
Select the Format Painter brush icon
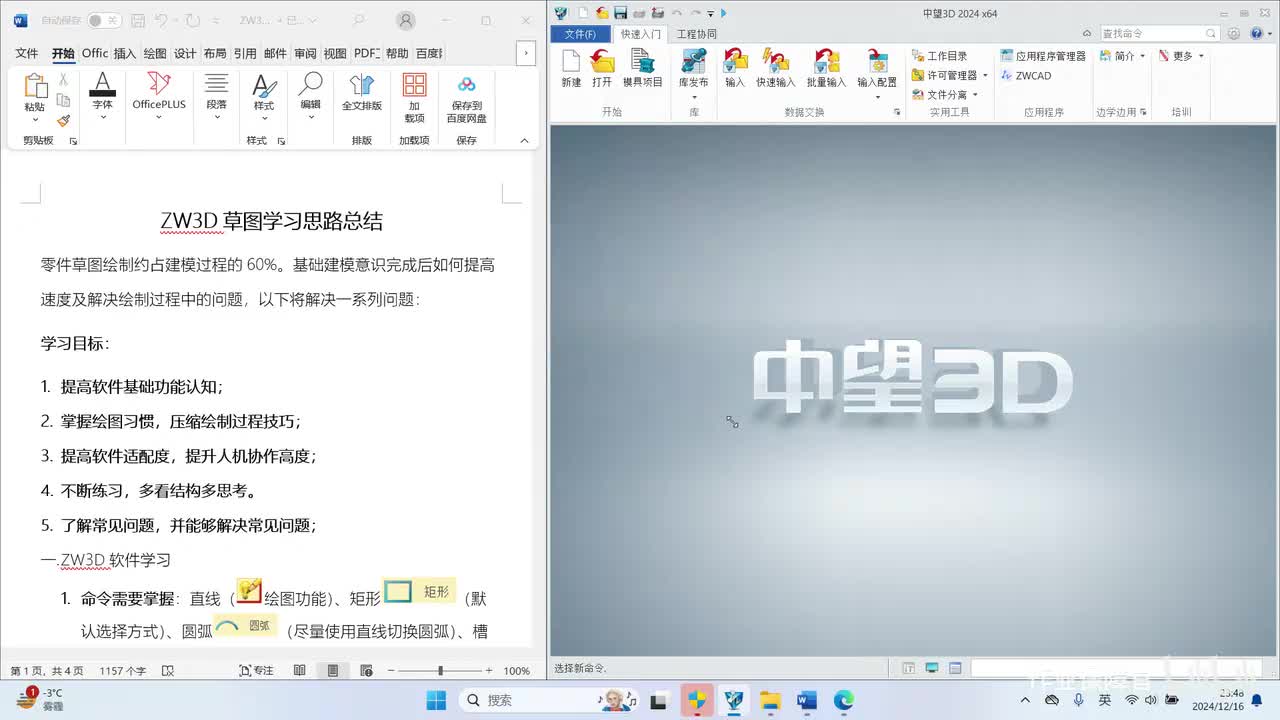[63, 120]
